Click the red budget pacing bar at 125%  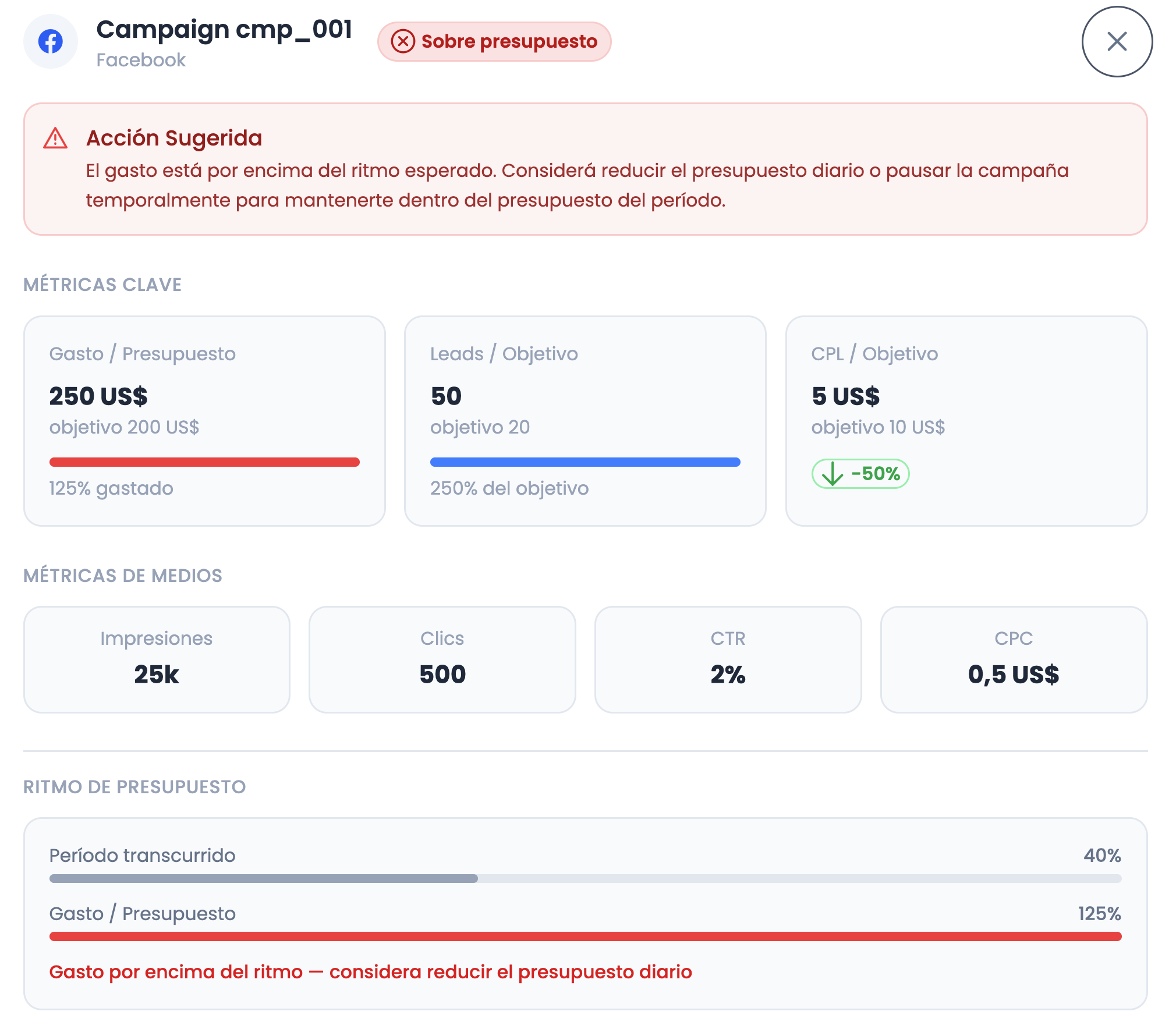pos(585,936)
